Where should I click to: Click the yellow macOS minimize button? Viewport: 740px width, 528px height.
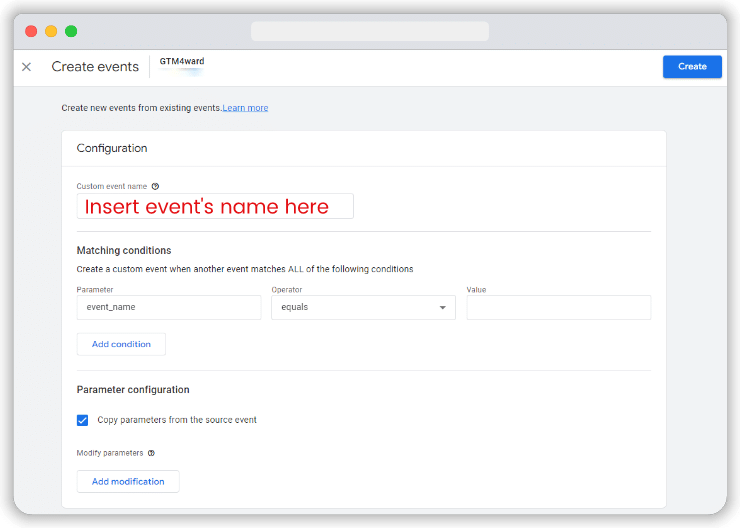pos(51,31)
